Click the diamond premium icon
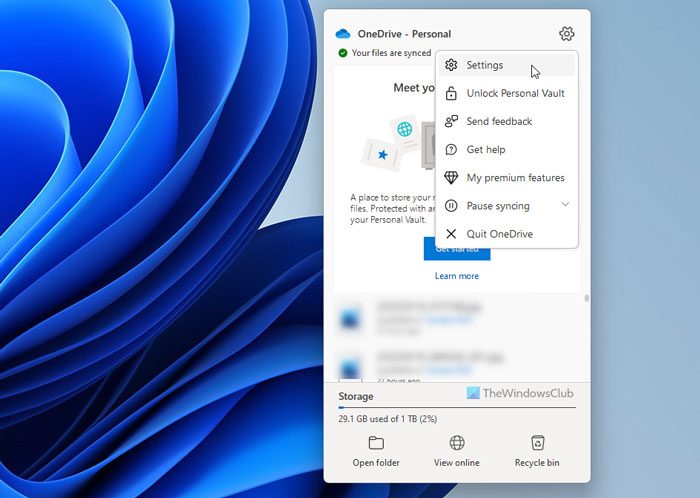This screenshot has width=700, height=498. click(x=451, y=178)
